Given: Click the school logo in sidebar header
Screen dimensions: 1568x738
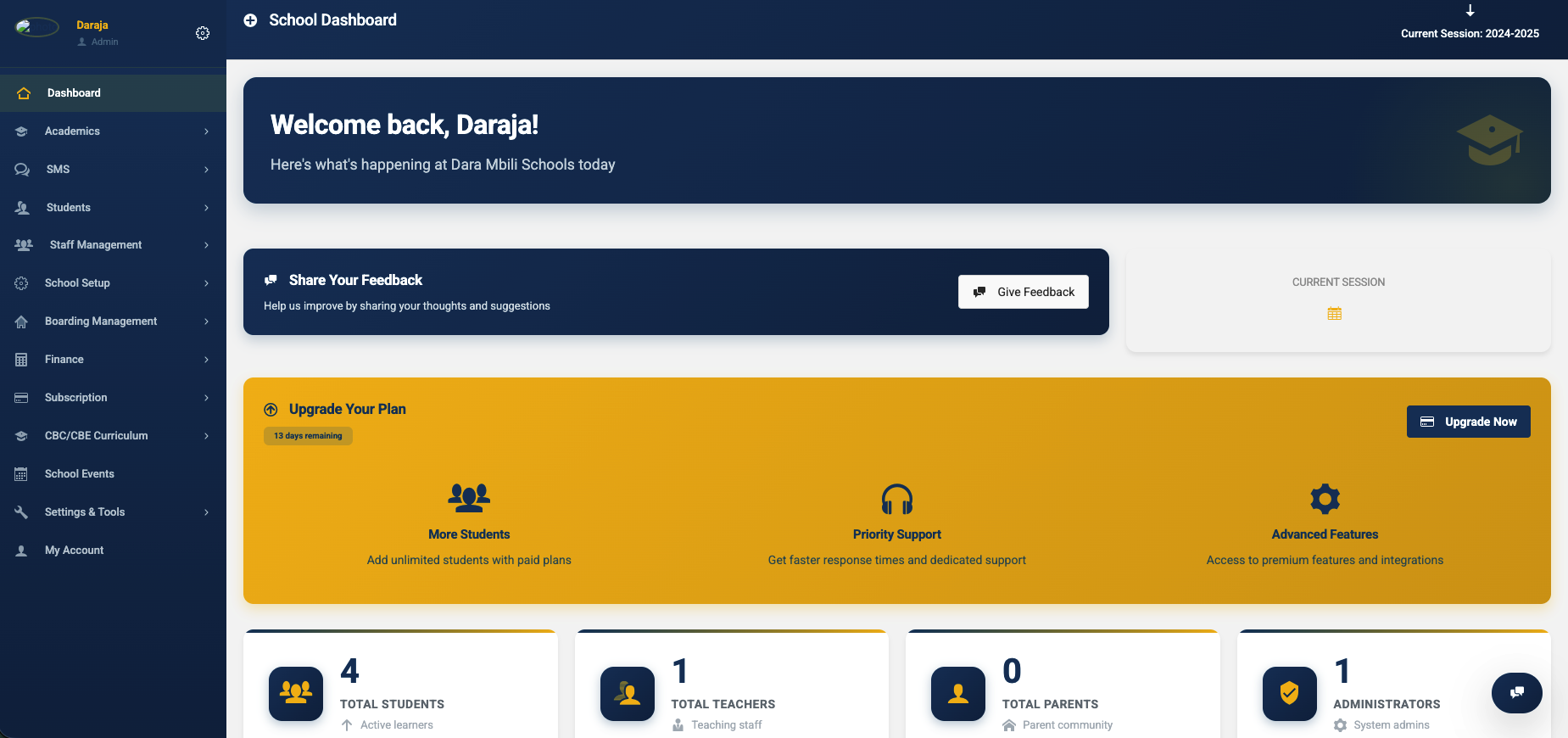Looking at the screenshot, I should [37, 27].
